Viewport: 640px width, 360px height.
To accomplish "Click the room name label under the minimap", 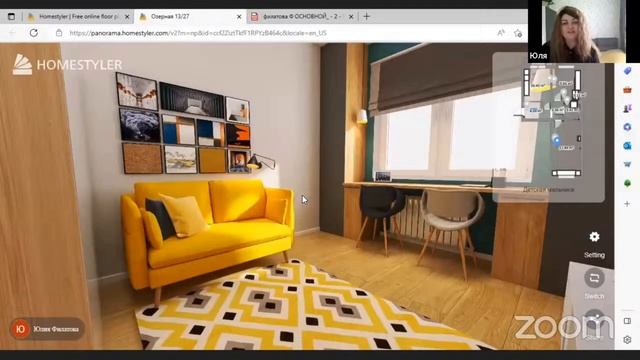I will point(548,190).
